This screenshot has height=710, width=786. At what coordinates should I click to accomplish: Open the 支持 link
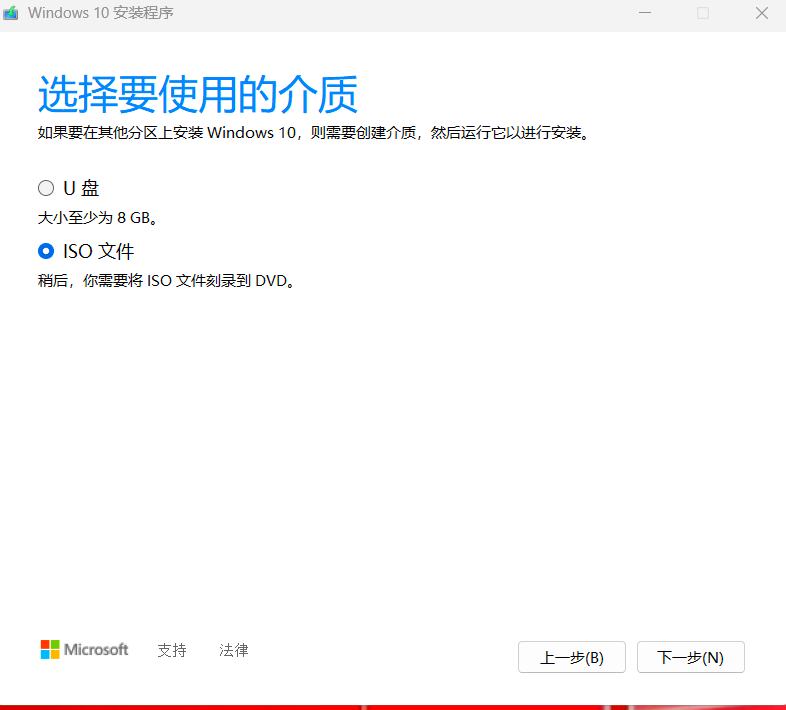pyautogui.click(x=172, y=650)
